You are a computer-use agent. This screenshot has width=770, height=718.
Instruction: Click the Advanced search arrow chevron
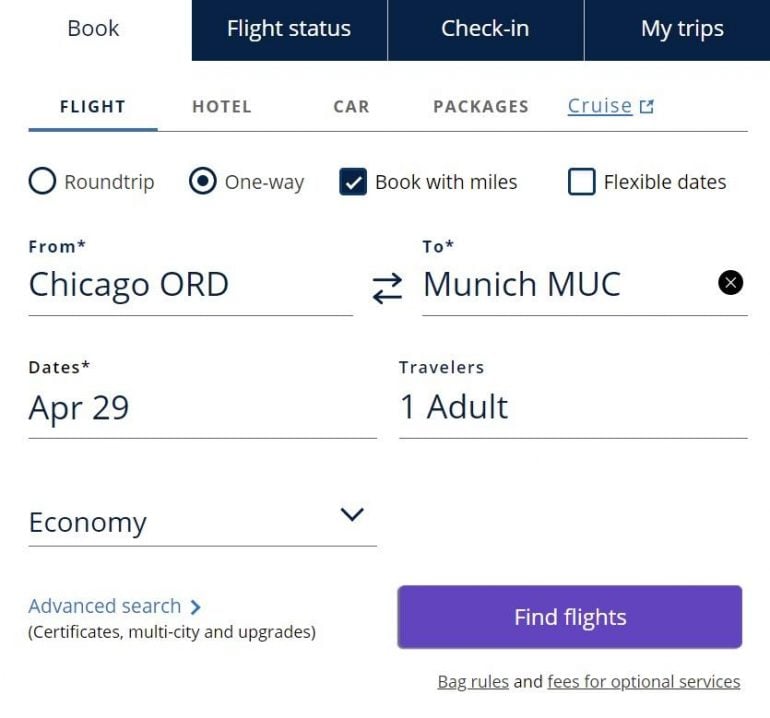(195, 607)
